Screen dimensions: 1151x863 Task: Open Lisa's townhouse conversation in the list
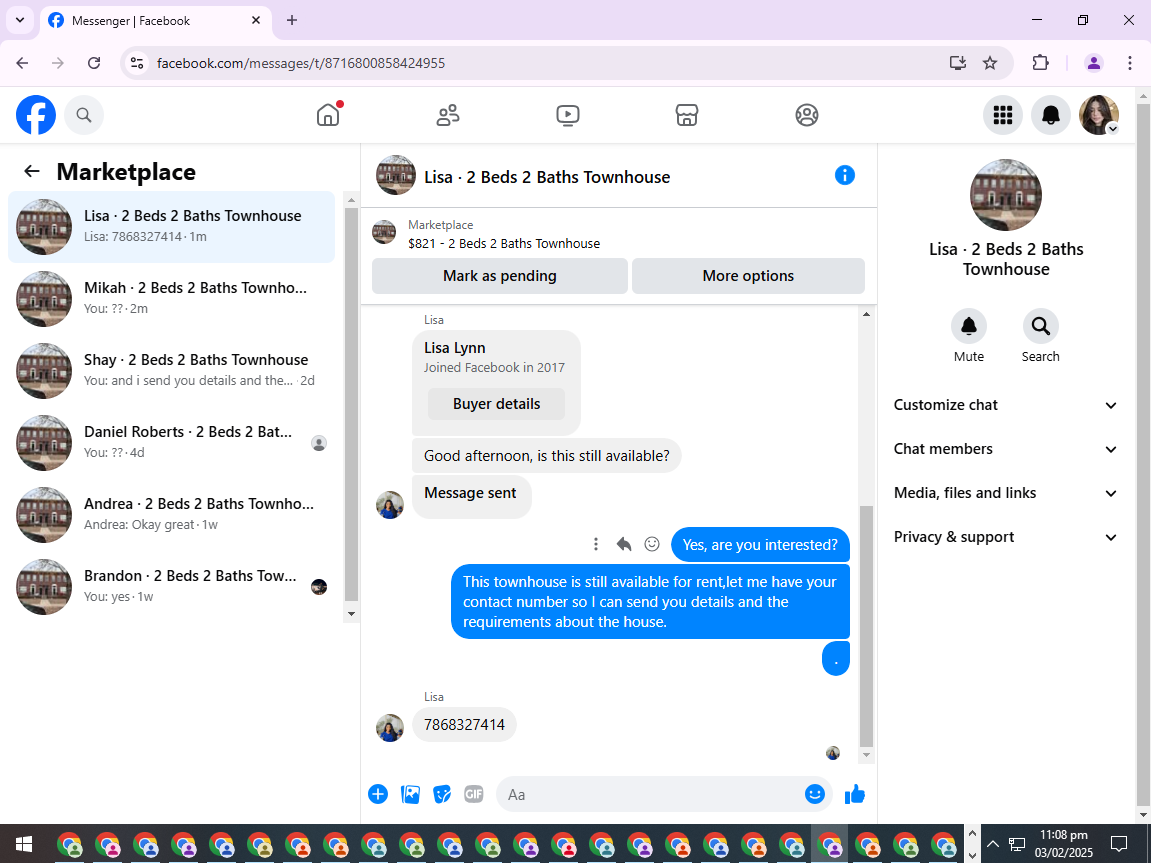click(x=172, y=227)
